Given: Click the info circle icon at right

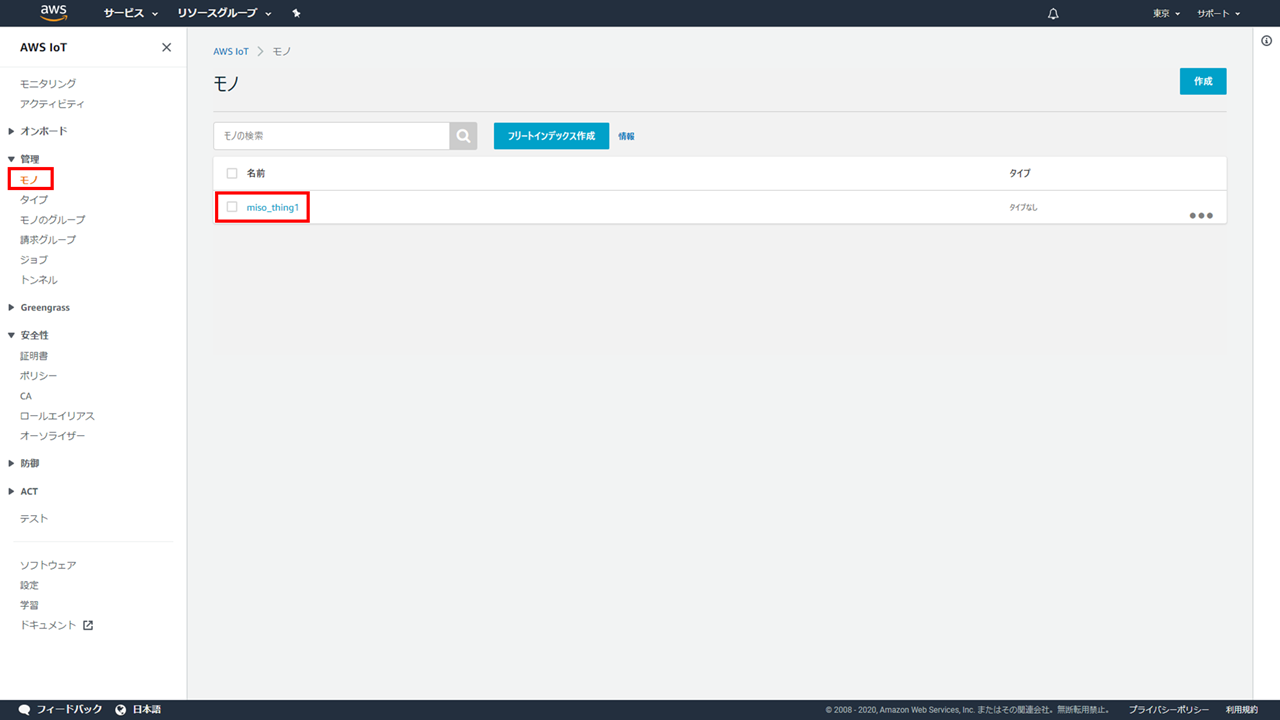Looking at the screenshot, I should pos(1266,41).
